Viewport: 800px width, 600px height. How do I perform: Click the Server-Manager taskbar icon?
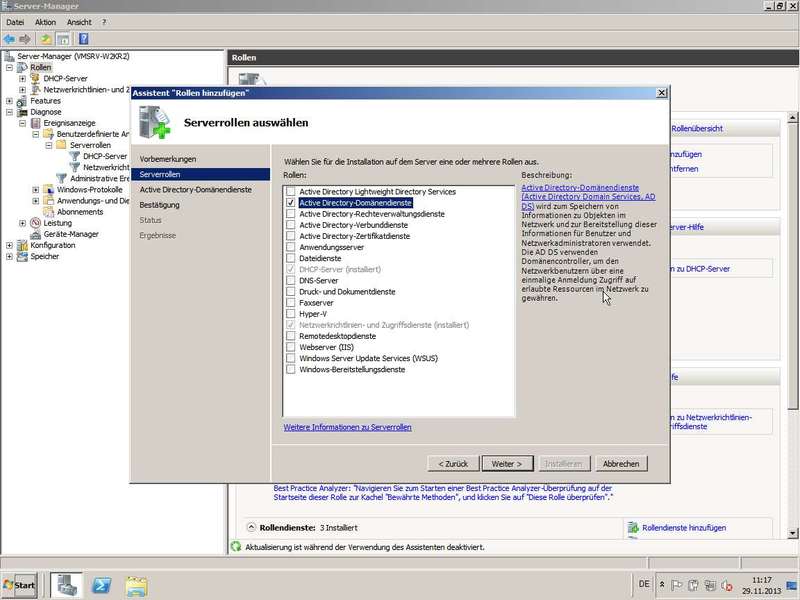[x=66, y=584]
